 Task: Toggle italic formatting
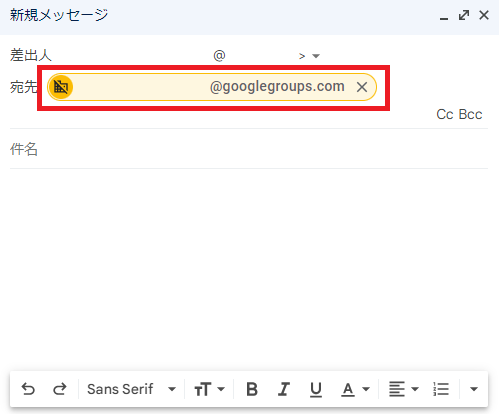(x=284, y=389)
